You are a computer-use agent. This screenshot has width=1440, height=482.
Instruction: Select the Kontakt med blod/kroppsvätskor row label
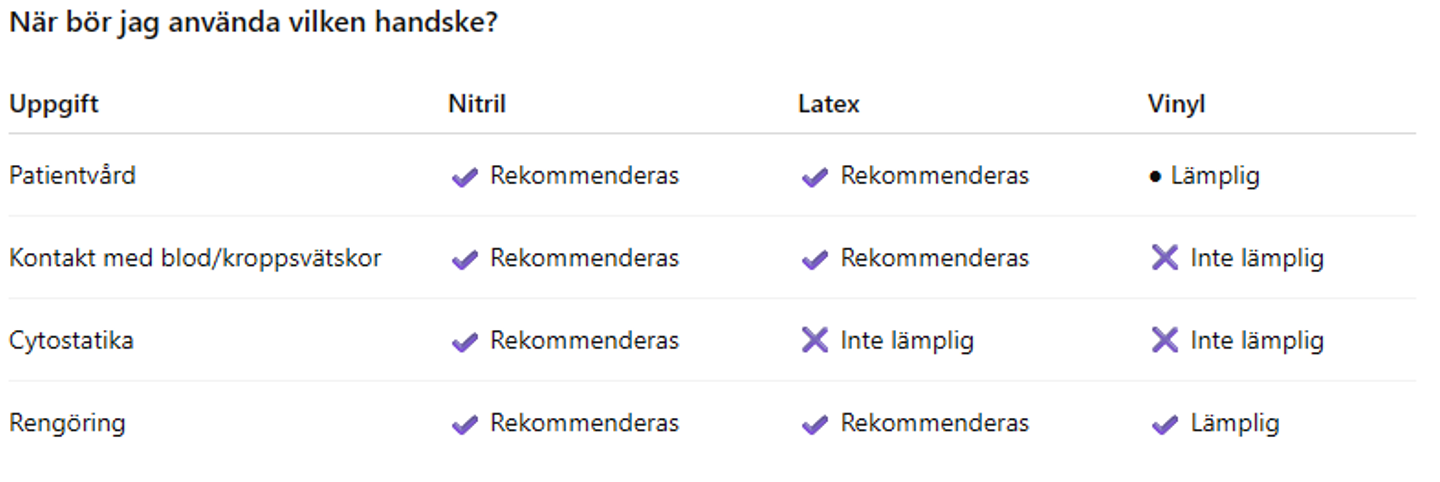click(x=195, y=258)
